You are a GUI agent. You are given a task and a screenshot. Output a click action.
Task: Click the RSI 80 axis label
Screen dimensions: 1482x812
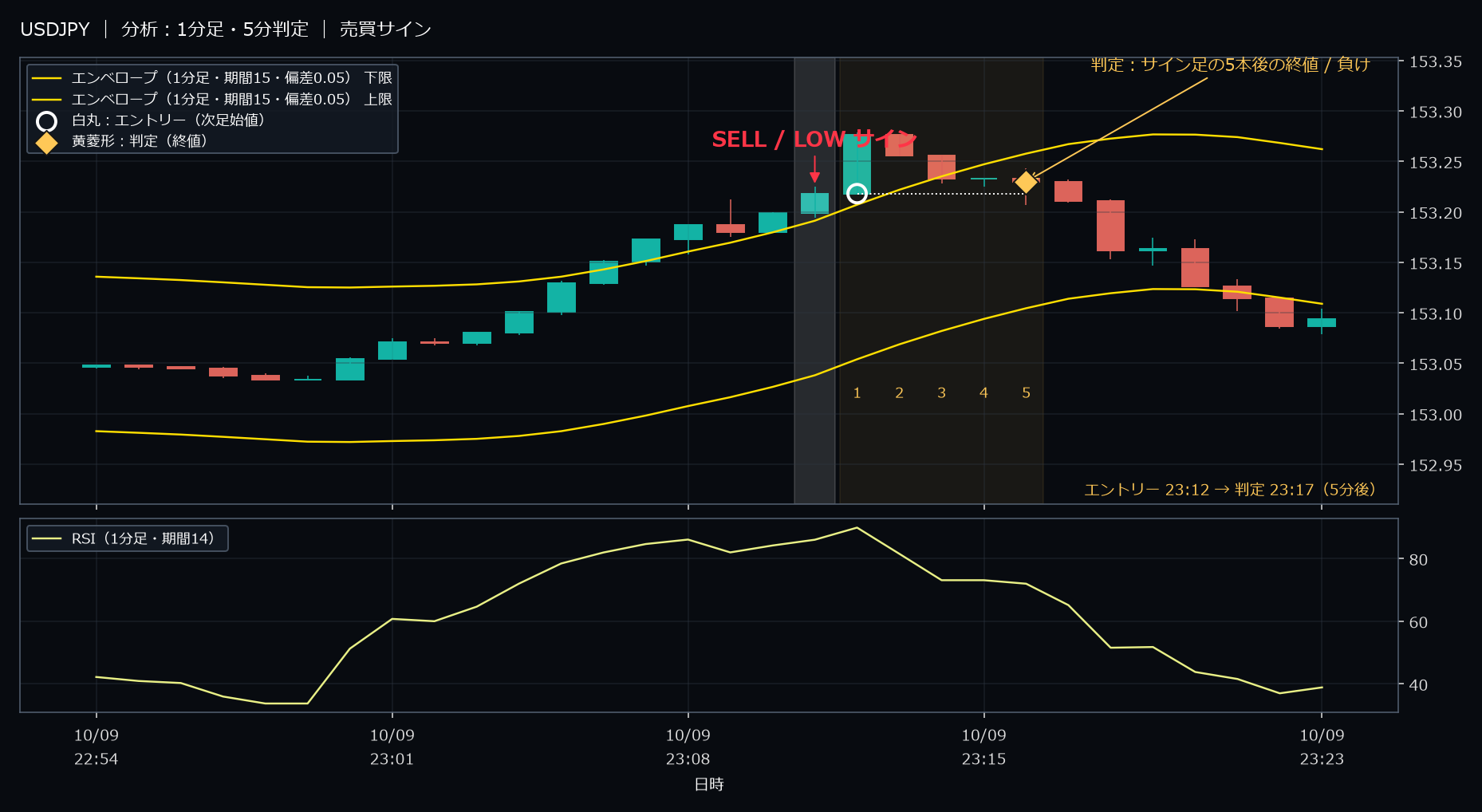1418,560
